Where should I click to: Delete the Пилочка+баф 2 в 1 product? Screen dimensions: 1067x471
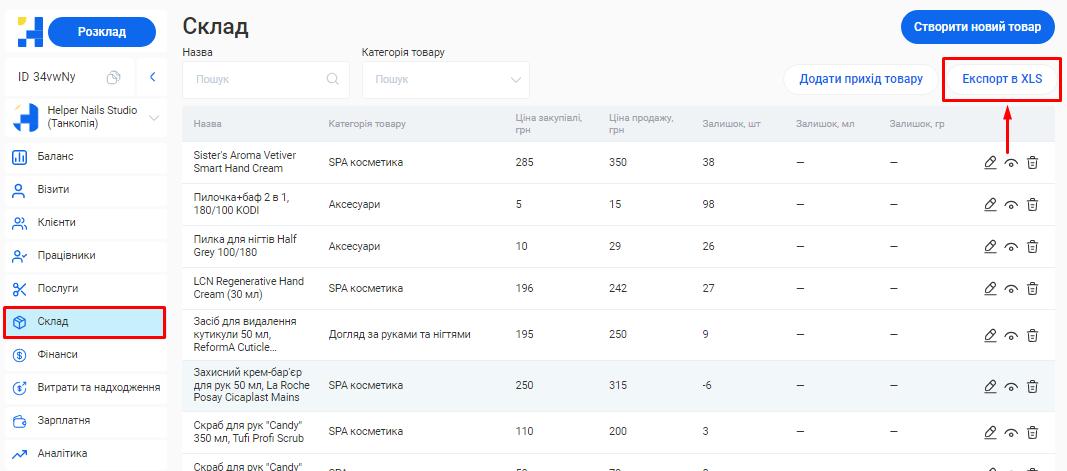tap(1033, 204)
